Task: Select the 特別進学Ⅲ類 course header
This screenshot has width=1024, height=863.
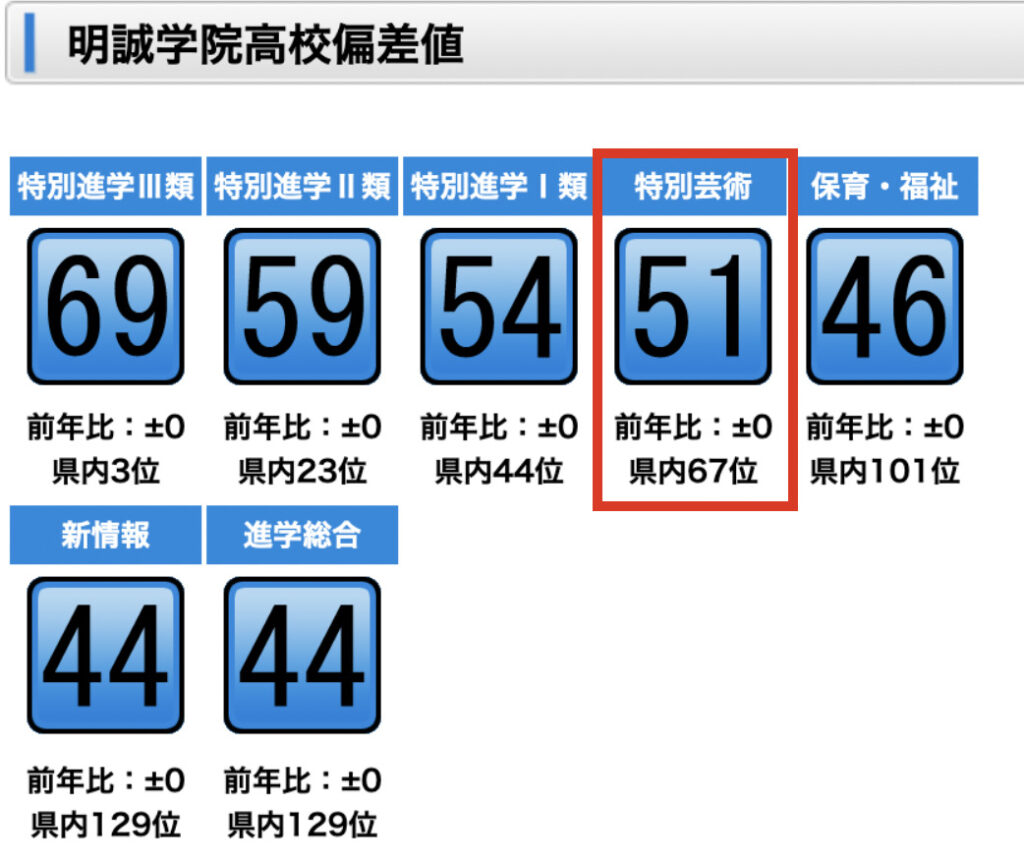Action: (x=106, y=186)
